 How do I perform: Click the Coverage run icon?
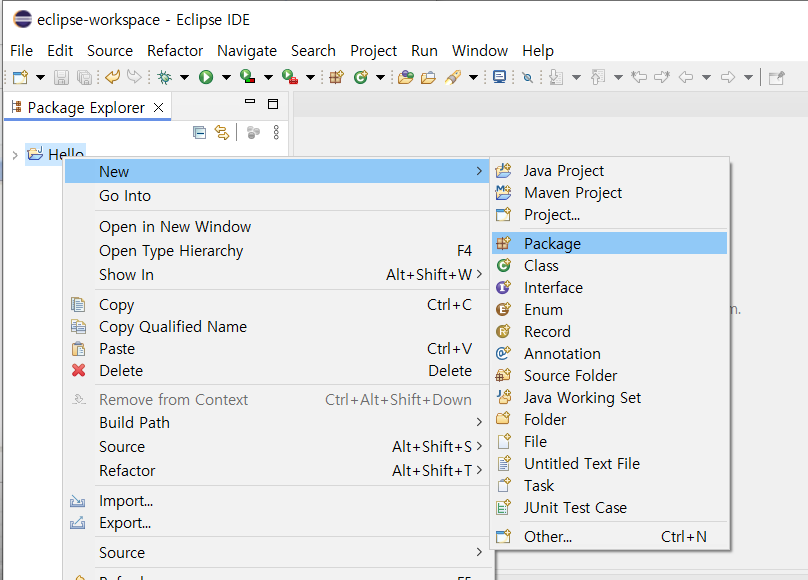click(248, 77)
